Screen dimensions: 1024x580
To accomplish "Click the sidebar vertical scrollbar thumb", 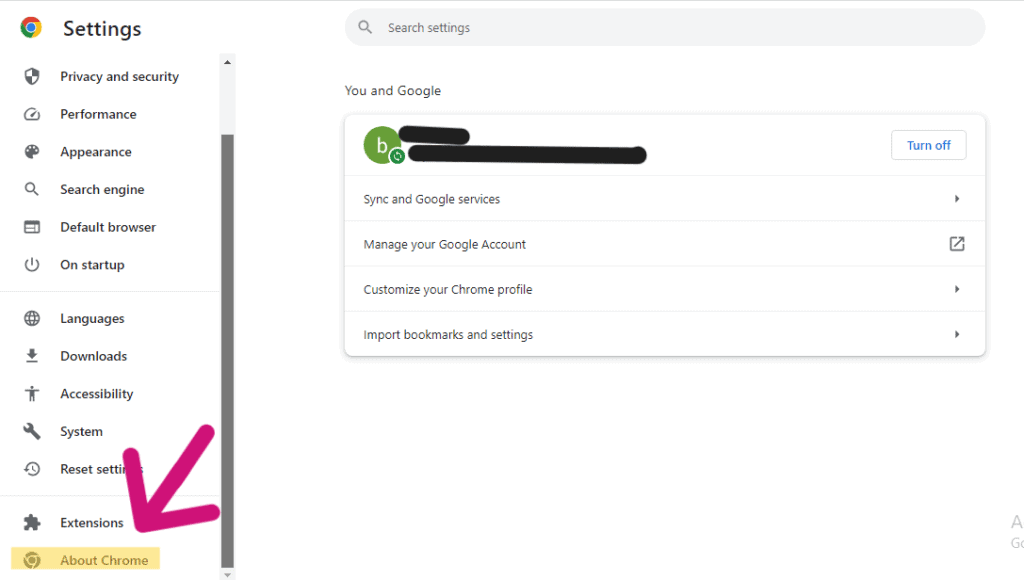I will (227, 351).
